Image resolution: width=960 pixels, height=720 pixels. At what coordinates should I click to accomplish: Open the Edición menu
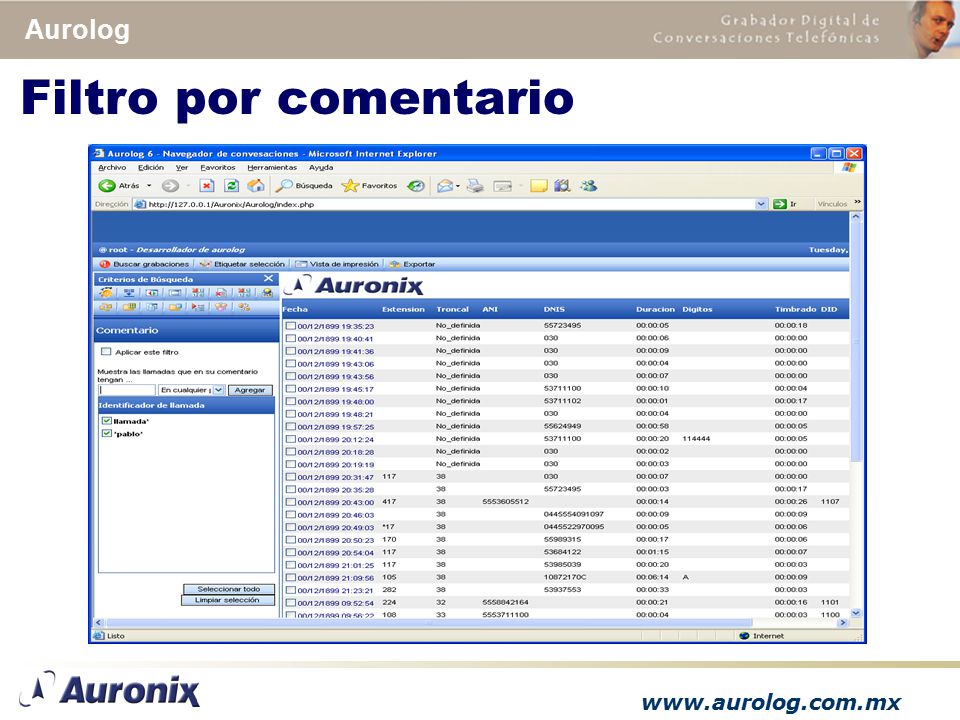click(151, 167)
